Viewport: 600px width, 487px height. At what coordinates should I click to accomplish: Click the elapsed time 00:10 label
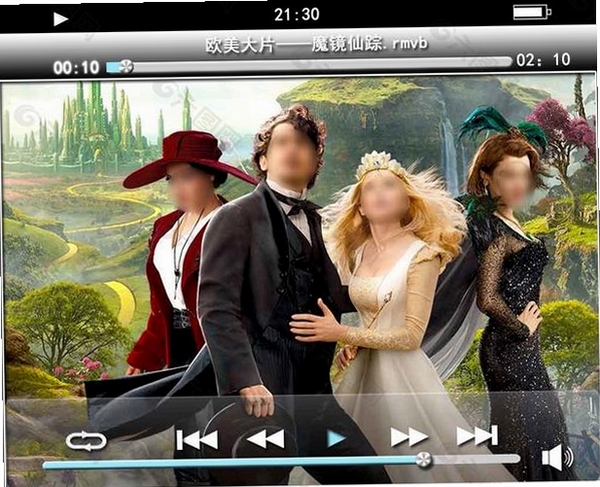76,68
